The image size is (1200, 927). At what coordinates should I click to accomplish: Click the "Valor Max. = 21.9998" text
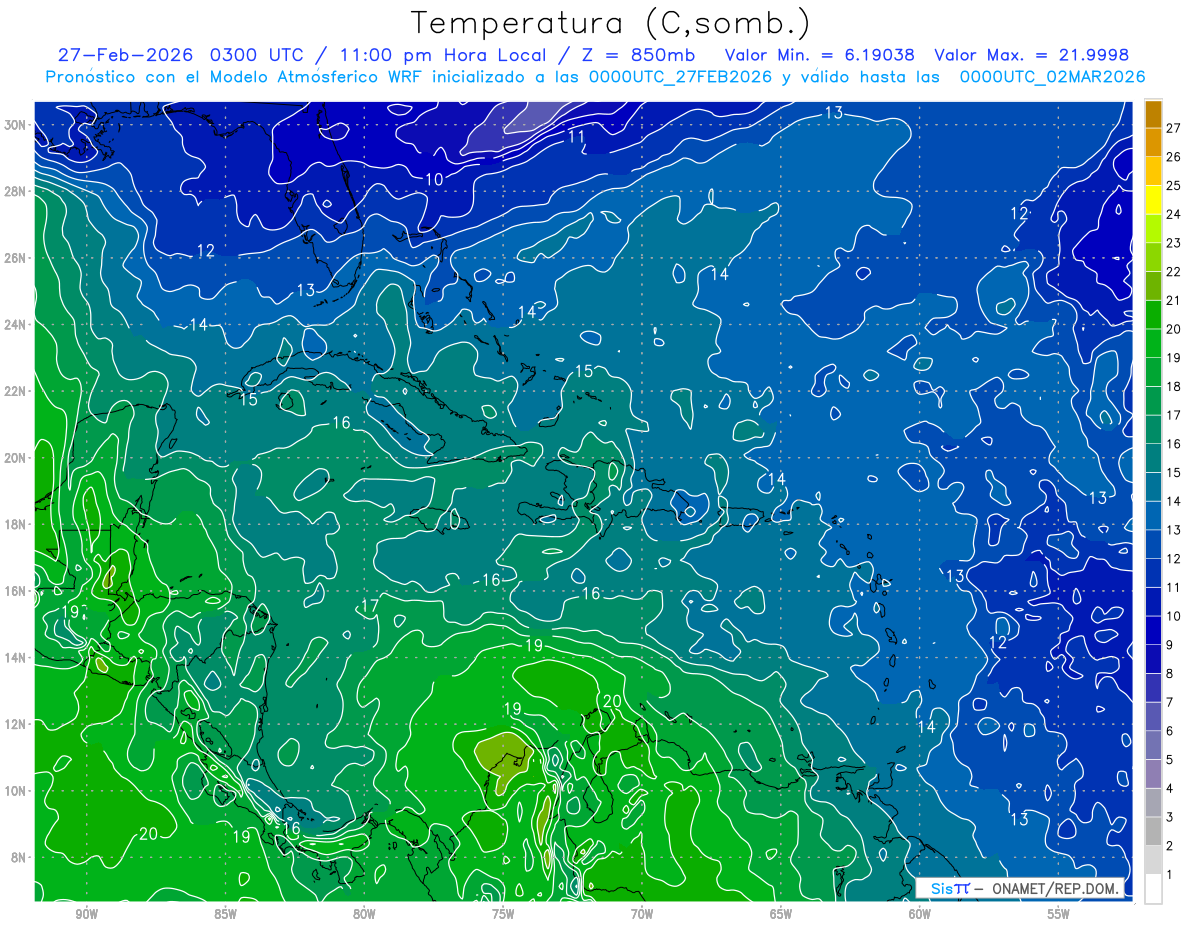click(x=1030, y=55)
